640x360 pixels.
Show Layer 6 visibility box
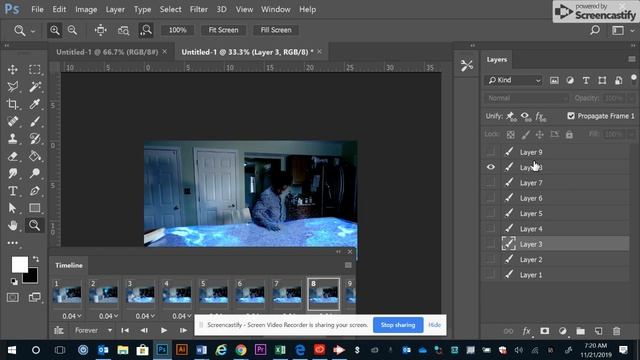[491, 198]
